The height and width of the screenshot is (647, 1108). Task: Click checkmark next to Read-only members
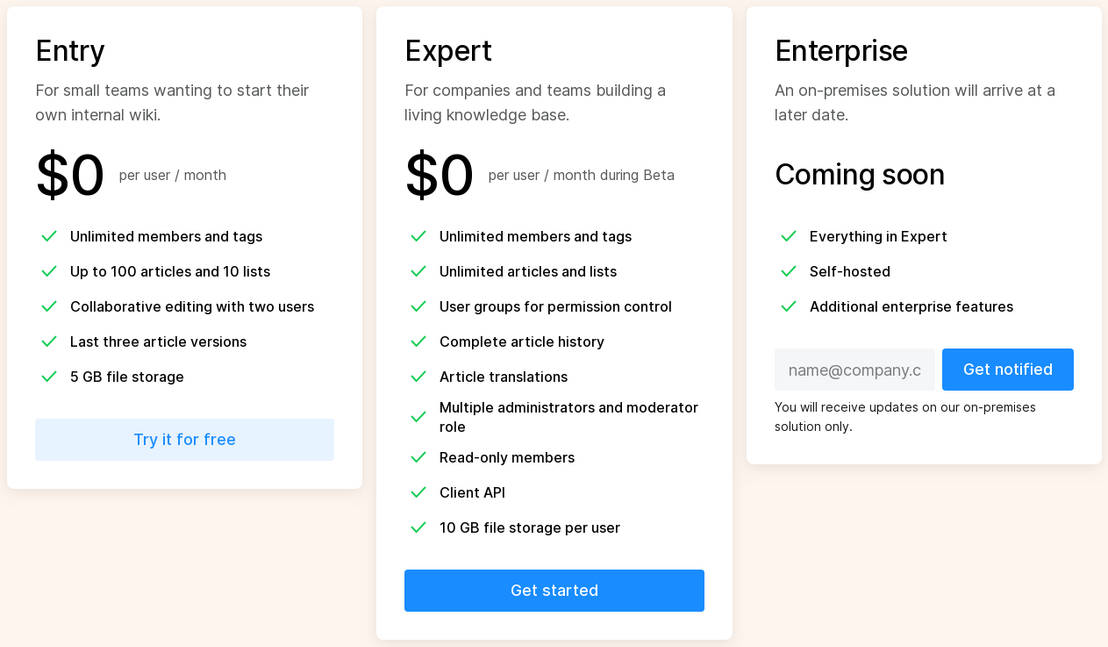click(418, 458)
